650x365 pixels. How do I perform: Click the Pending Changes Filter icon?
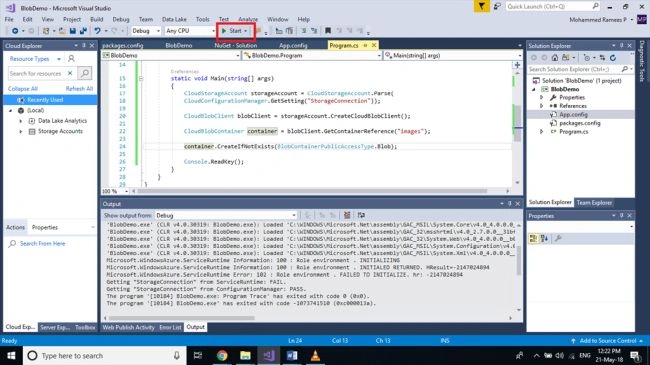click(587, 58)
